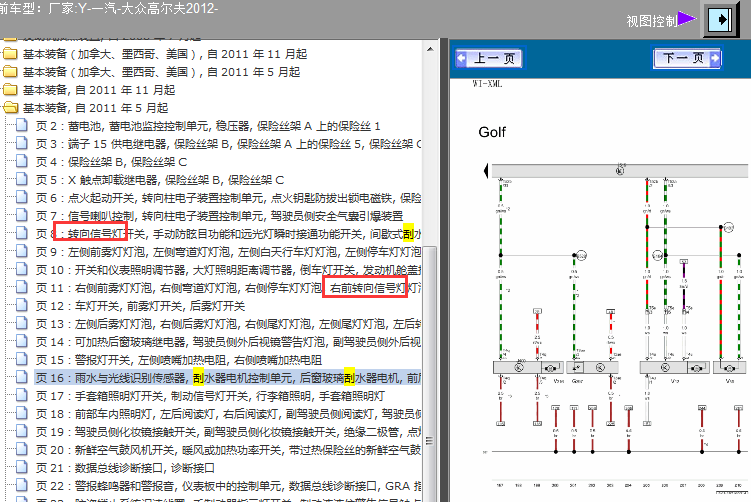This screenshot has width=751, height=502.
Task: Open folder 基本装备(加拿大、墨西哥、美国) 自2011年5月起
Action: [x=161, y=72]
